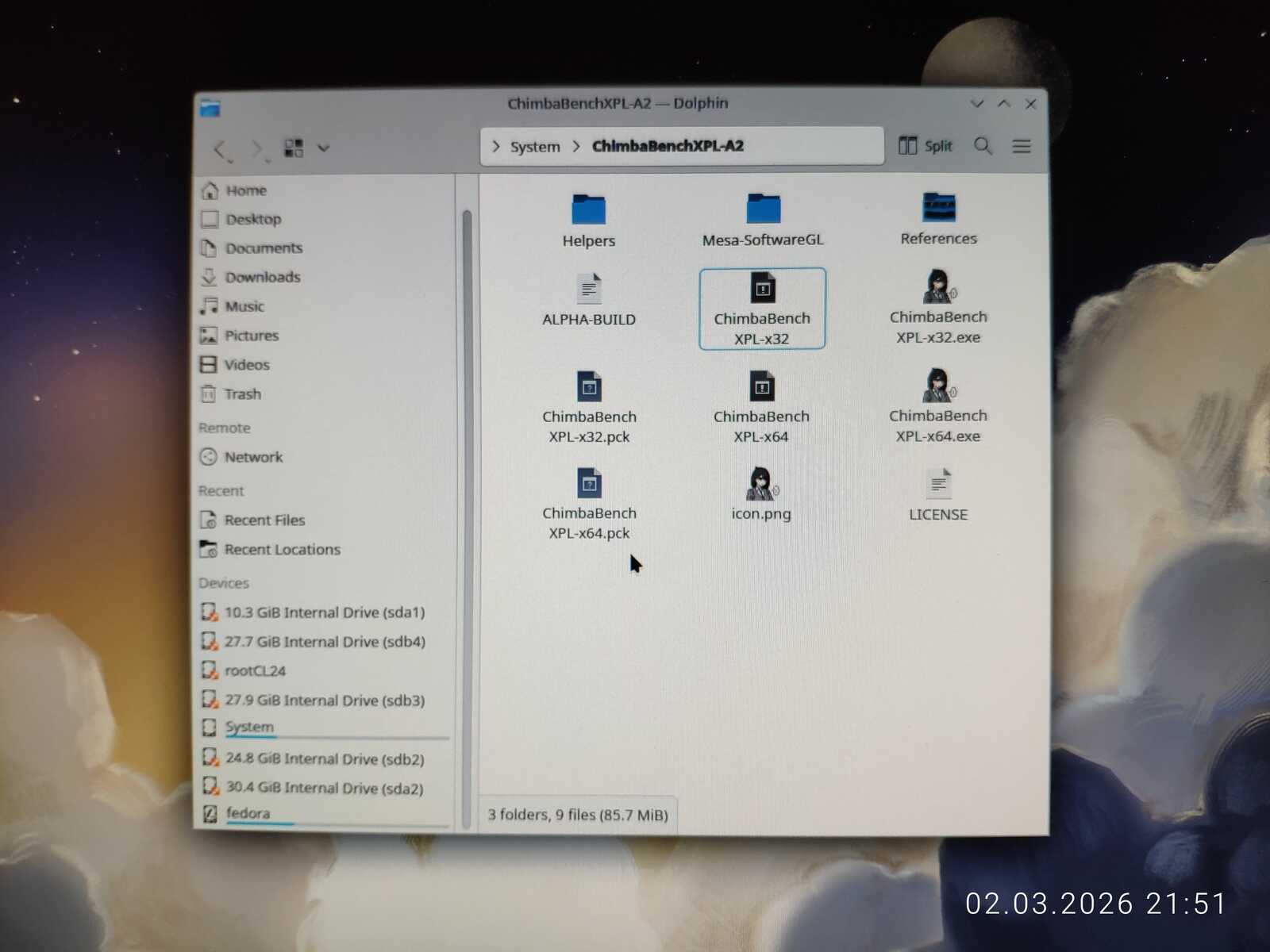Select the LICENSE file icon

coord(938,484)
